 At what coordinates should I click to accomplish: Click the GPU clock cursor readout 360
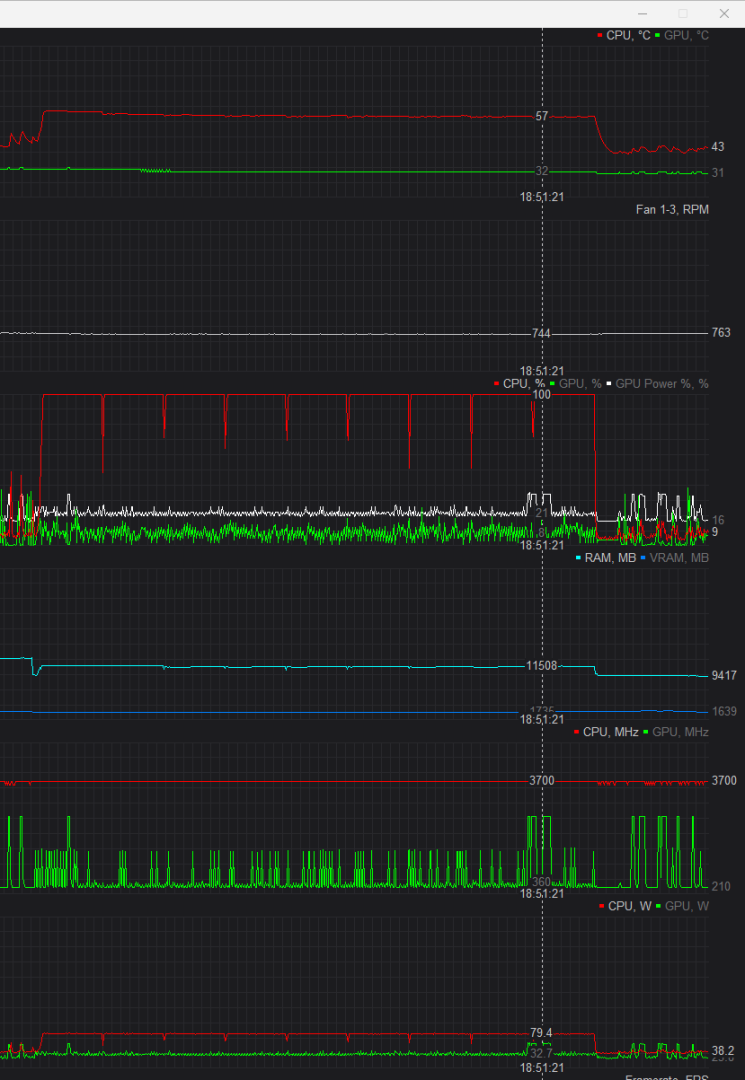tap(541, 882)
